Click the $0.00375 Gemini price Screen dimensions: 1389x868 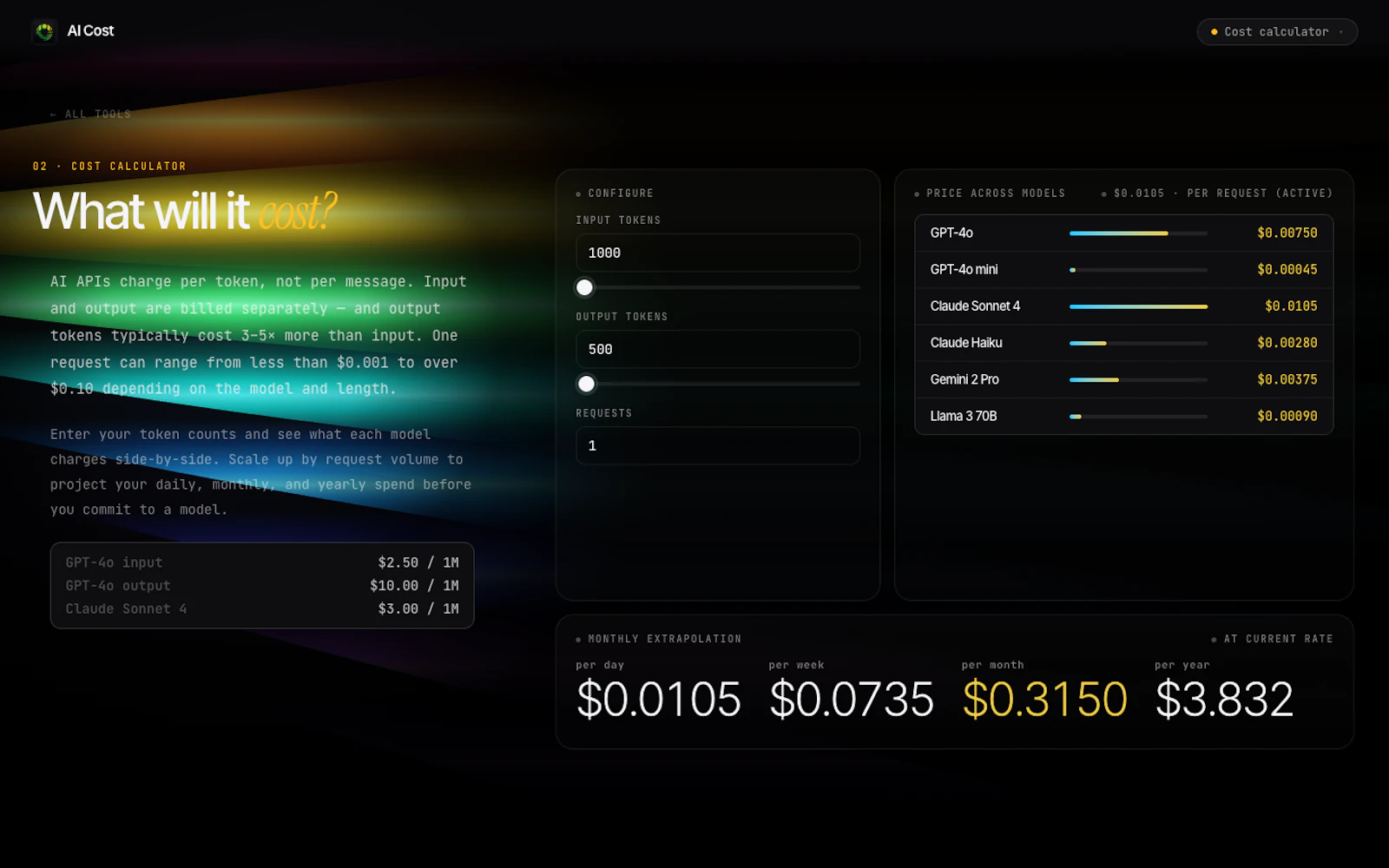click(1287, 379)
